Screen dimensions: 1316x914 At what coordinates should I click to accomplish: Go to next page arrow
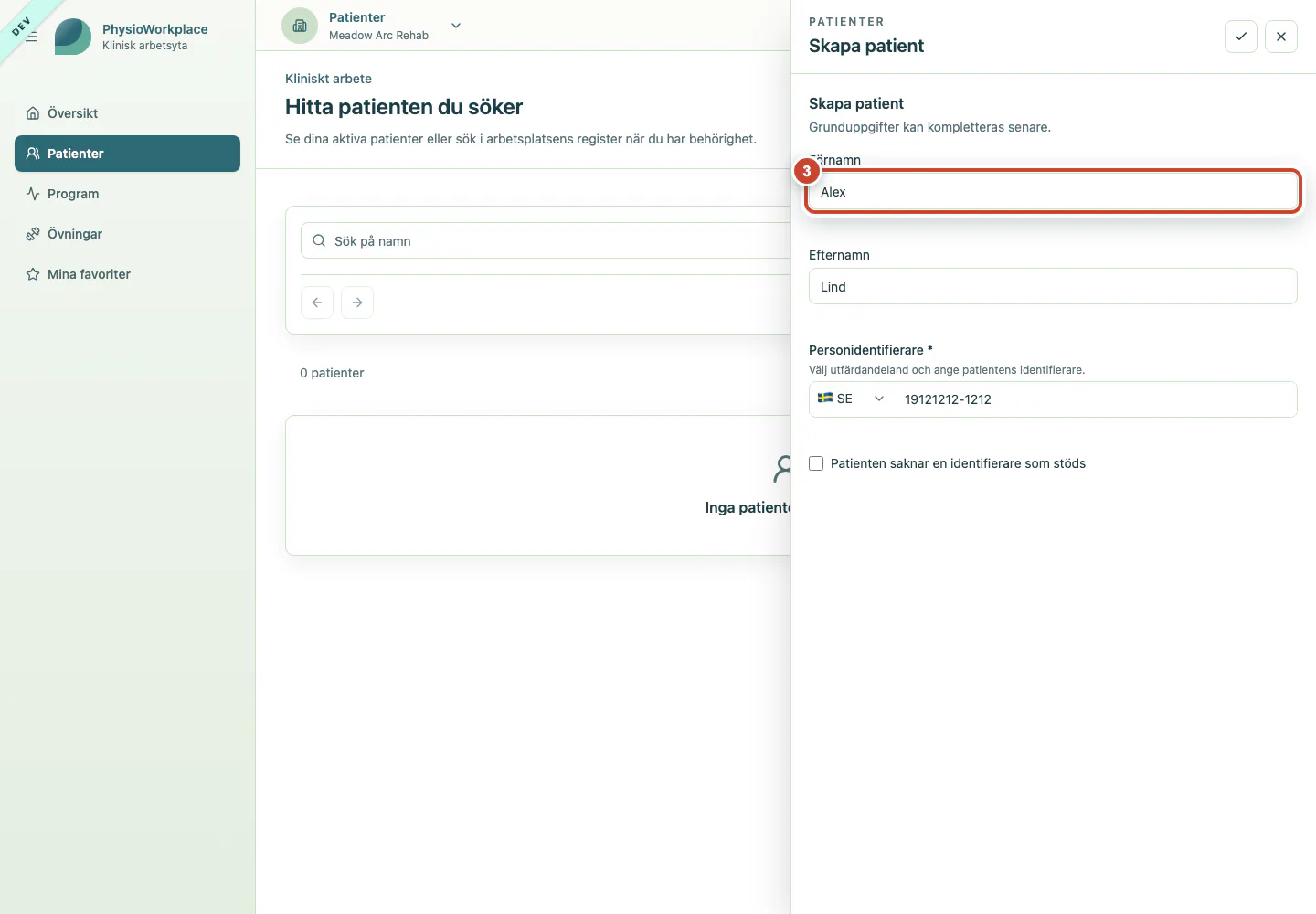tap(357, 303)
